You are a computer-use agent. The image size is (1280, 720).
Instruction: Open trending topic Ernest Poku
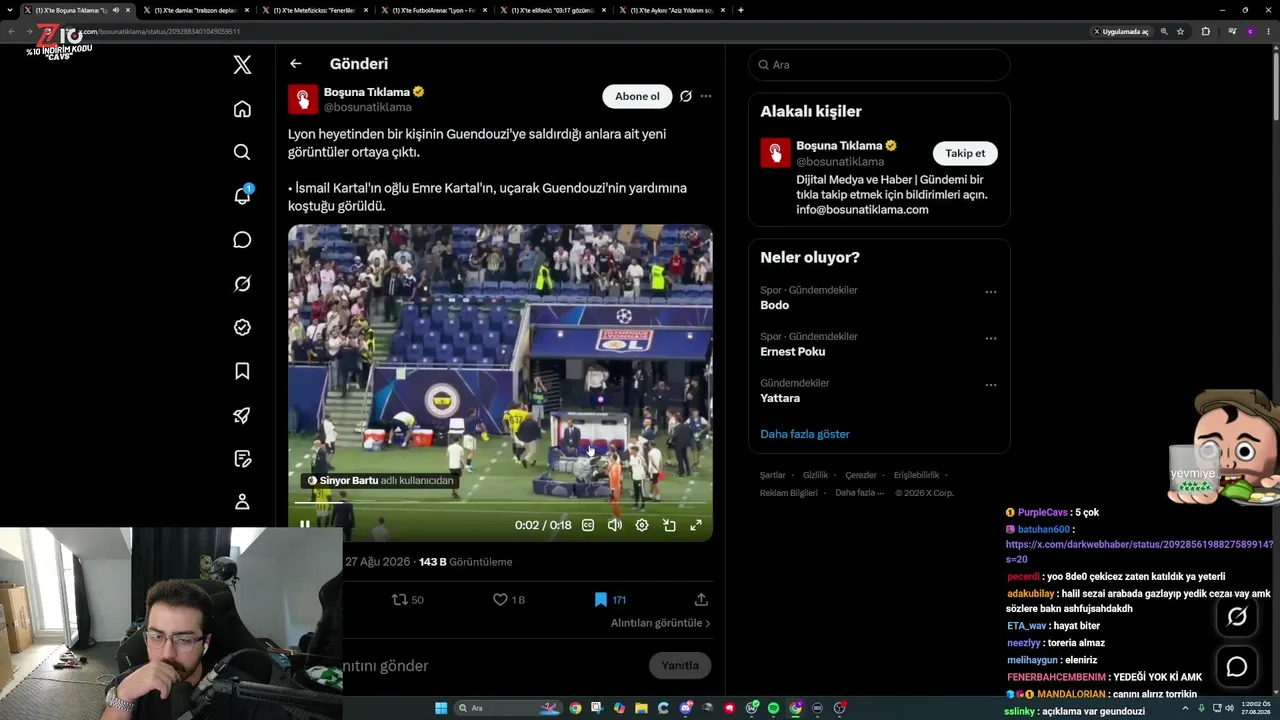(x=793, y=352)
